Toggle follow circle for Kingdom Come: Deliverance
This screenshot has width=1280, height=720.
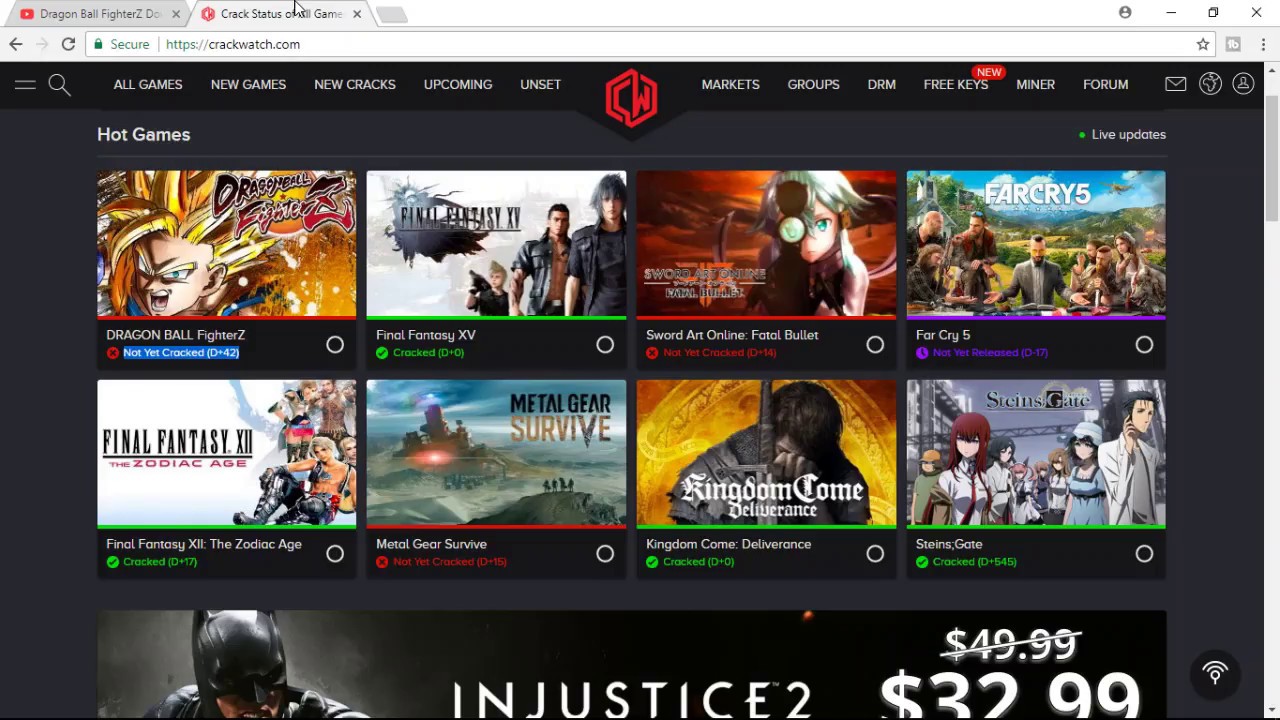click(x=875, y=554)
